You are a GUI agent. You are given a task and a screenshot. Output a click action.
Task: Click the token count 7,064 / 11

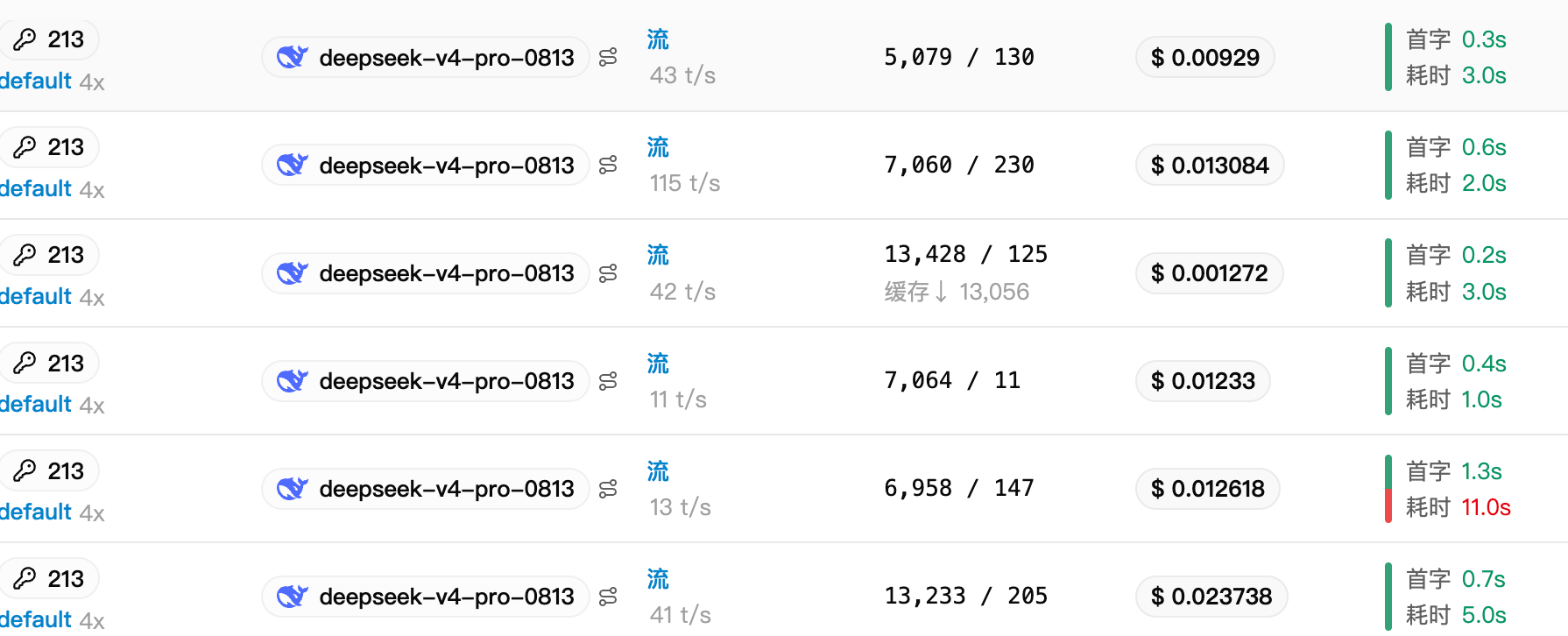point(952,381)
